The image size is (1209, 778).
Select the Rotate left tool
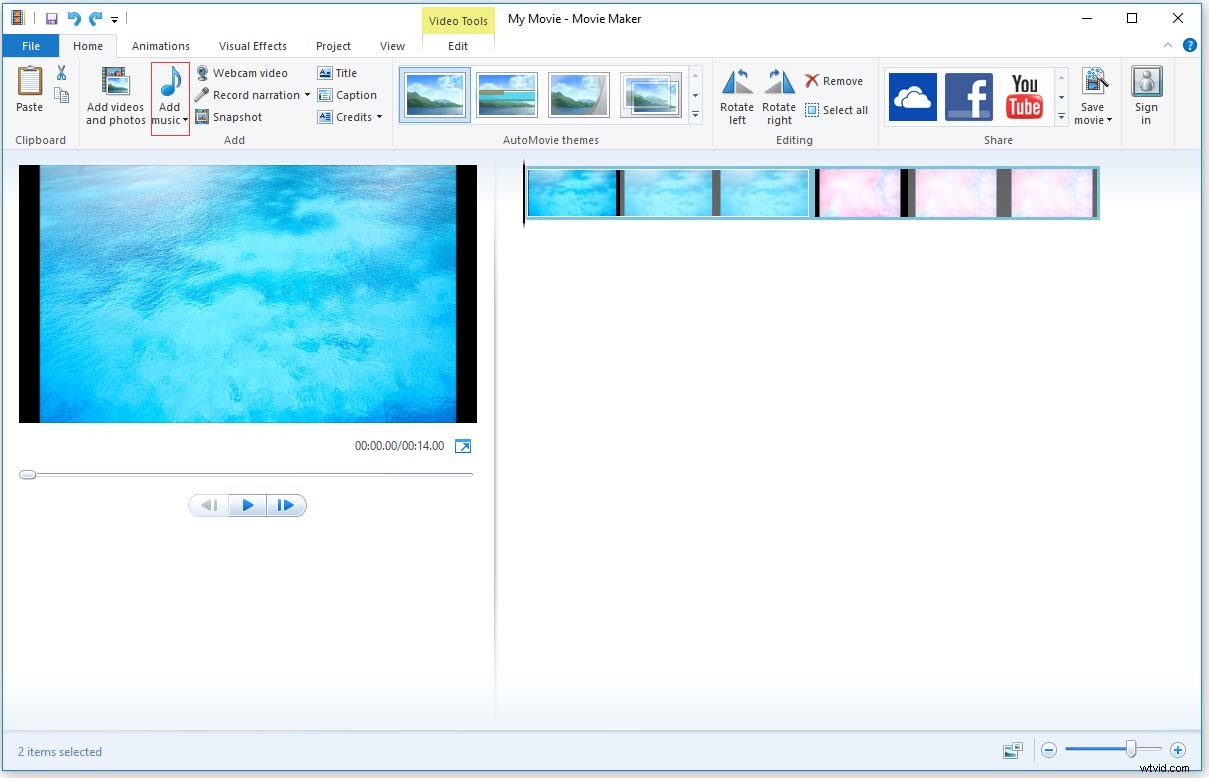click(737, 94)
